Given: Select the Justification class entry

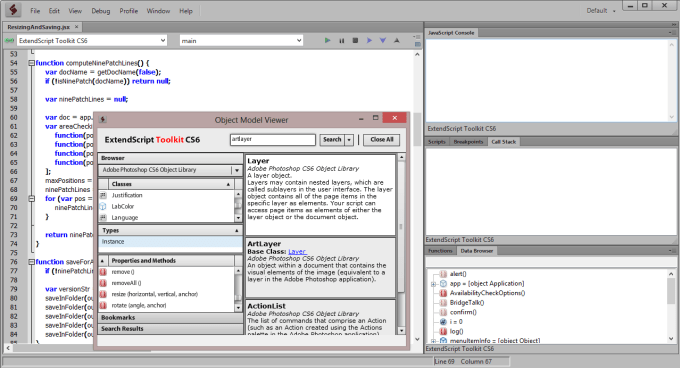Looking at the screenshot, I should (x=127, y=195).
